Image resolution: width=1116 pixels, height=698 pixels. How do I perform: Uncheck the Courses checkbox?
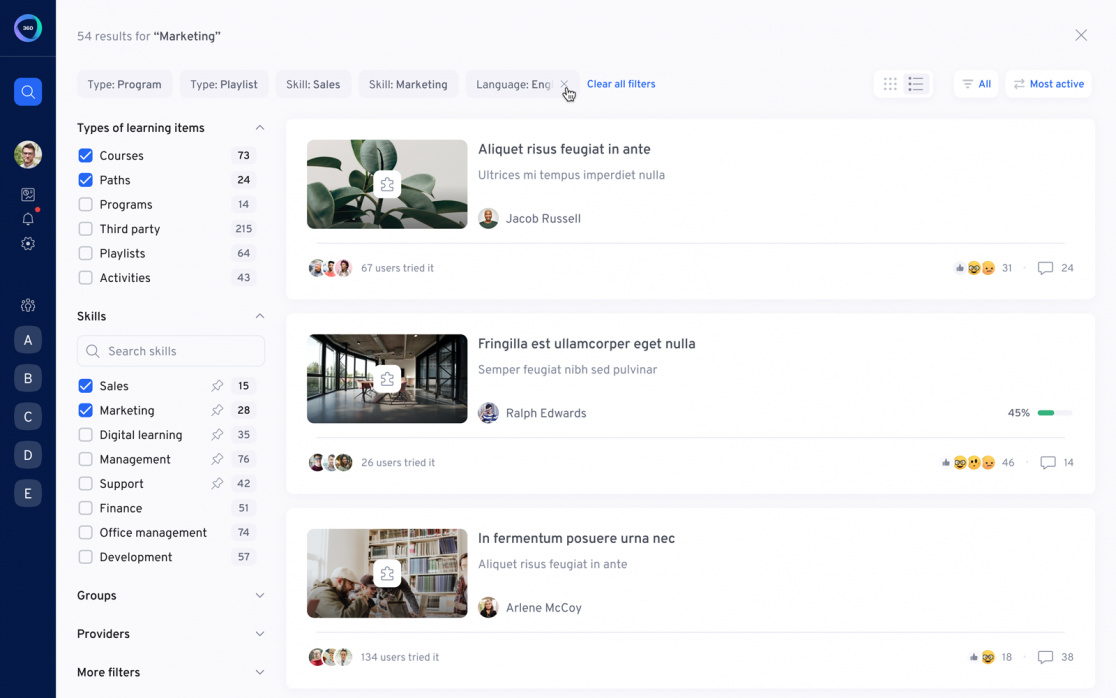click(x=86, y=156)
